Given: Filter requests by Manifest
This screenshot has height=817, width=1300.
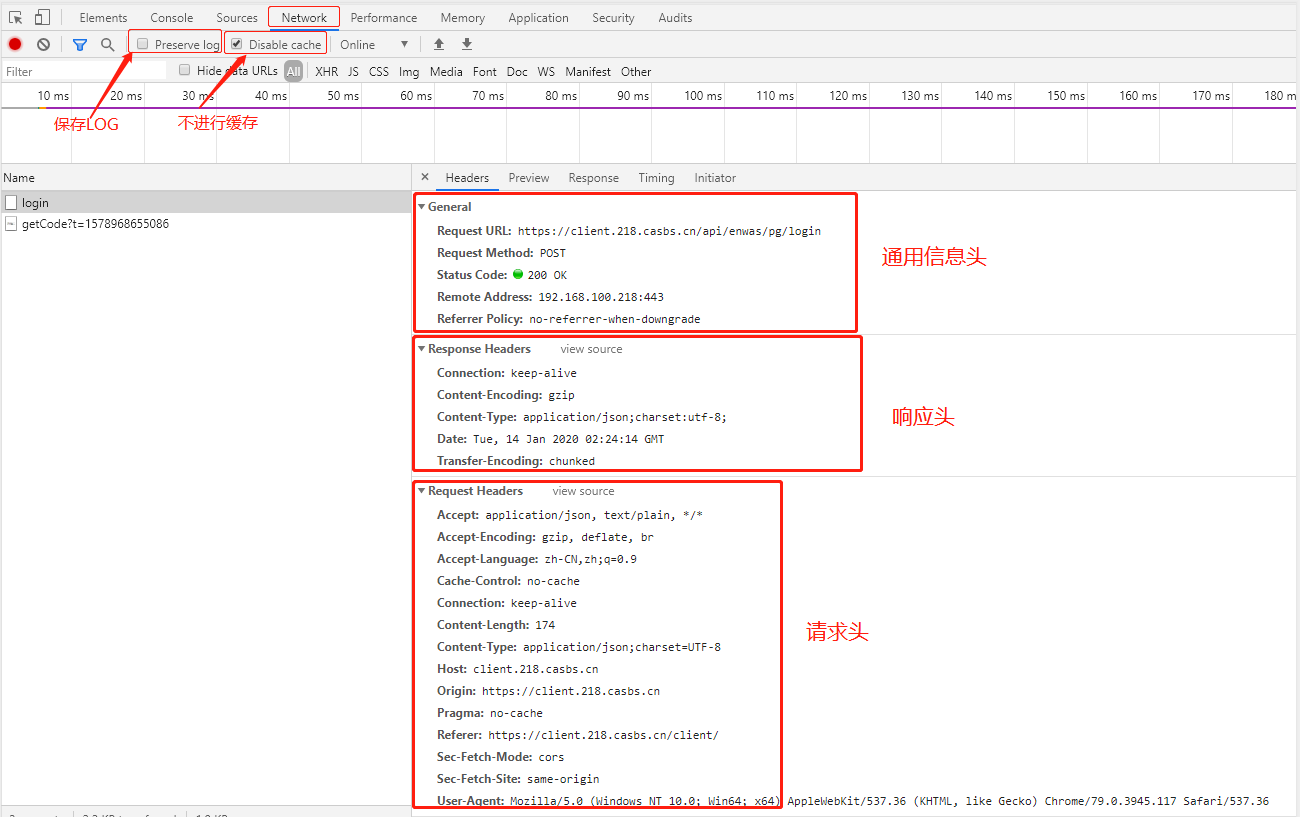Looking at the screenshot, I should pyautogui.click(x=588, y=71).
